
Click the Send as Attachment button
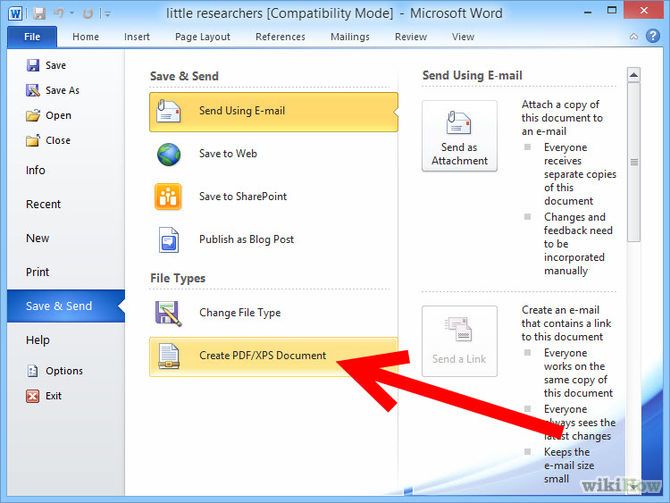pos(459,136)
